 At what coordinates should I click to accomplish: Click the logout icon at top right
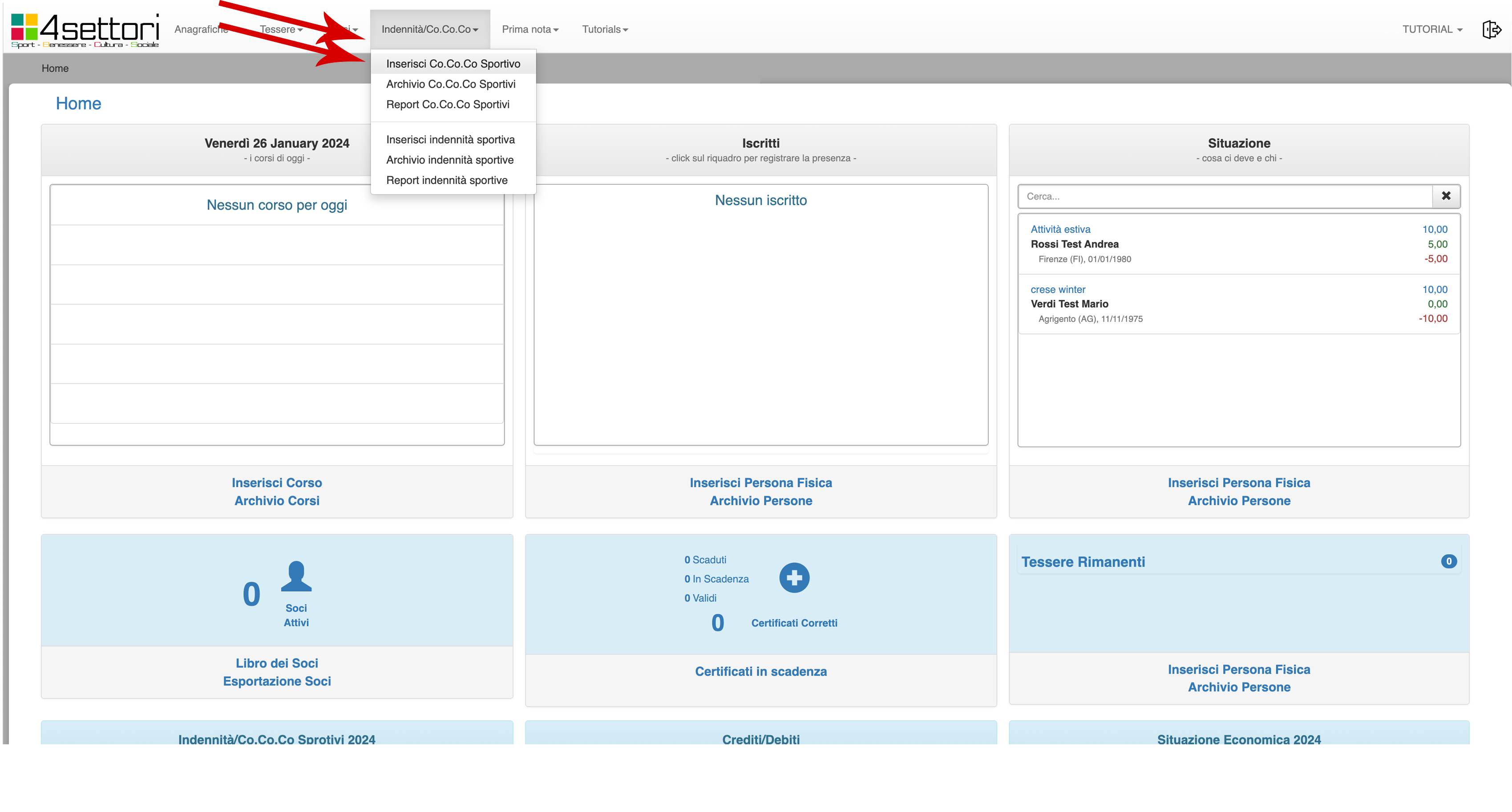tap(1492, 29)
